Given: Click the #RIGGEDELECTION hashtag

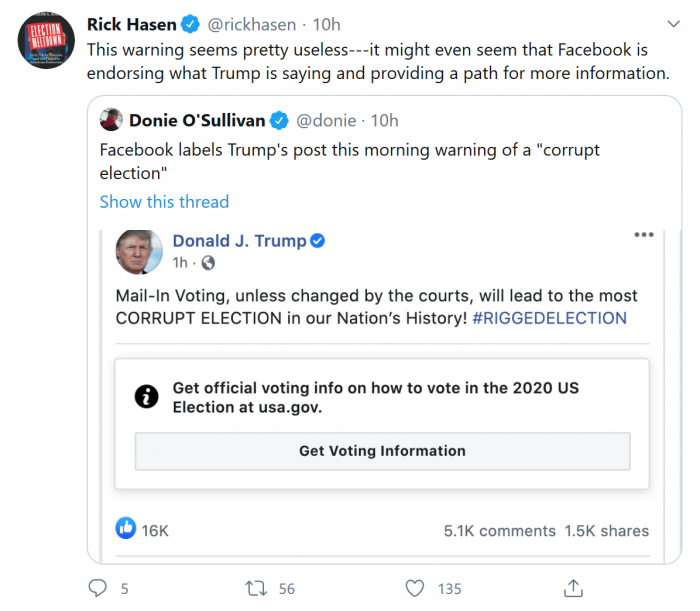Looking at the screenshot, I should [549, 318].
